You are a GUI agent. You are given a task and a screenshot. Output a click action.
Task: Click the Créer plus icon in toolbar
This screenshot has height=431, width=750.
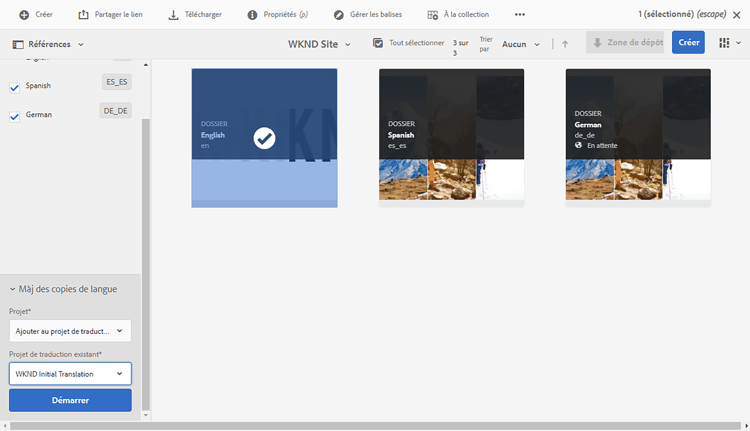tap(24, 15)
